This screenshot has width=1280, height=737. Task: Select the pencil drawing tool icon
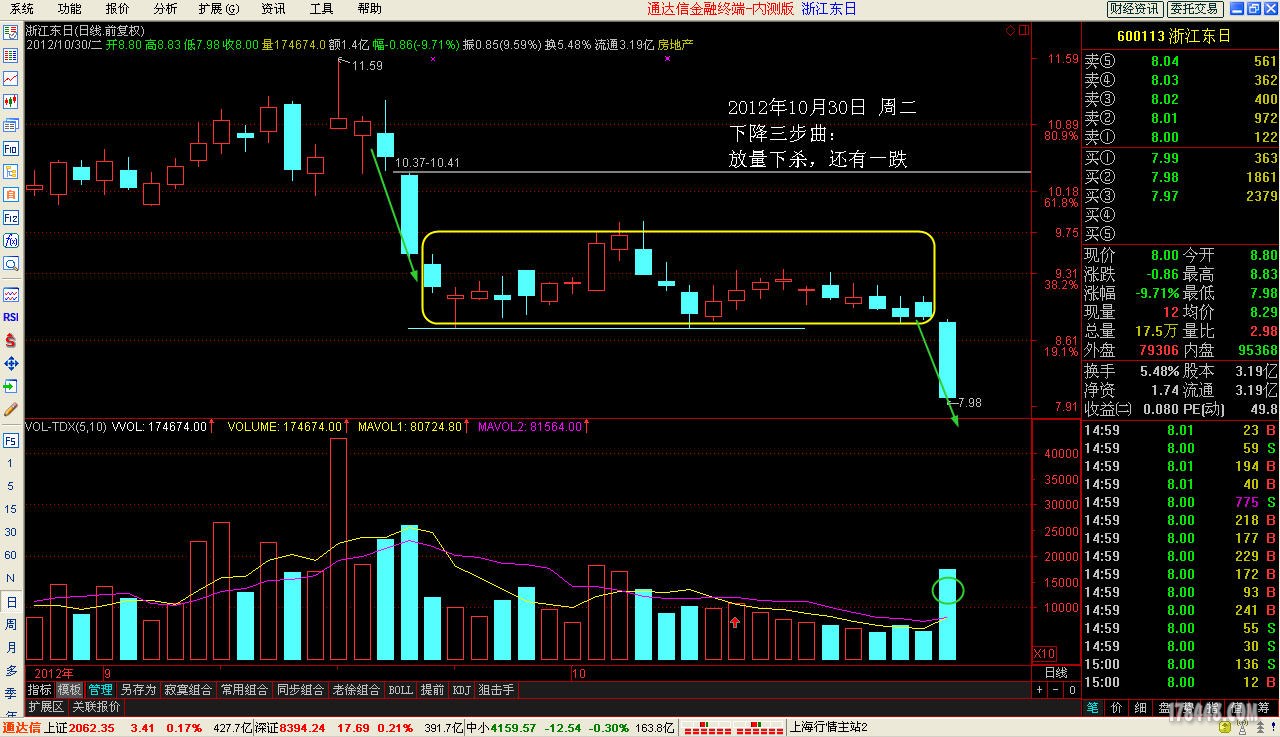[11, 409]
